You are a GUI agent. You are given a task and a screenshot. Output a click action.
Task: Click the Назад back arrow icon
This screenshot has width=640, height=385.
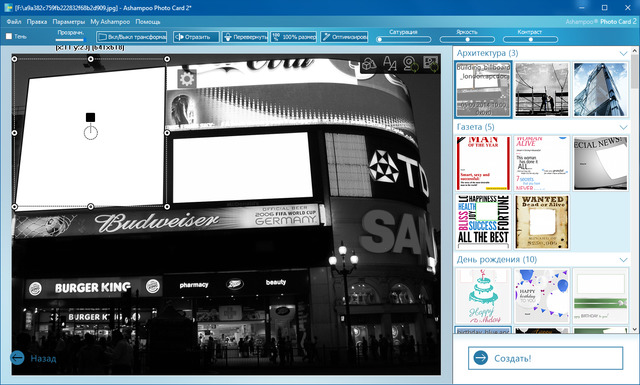pyautogui.click(x=18, y=358)
